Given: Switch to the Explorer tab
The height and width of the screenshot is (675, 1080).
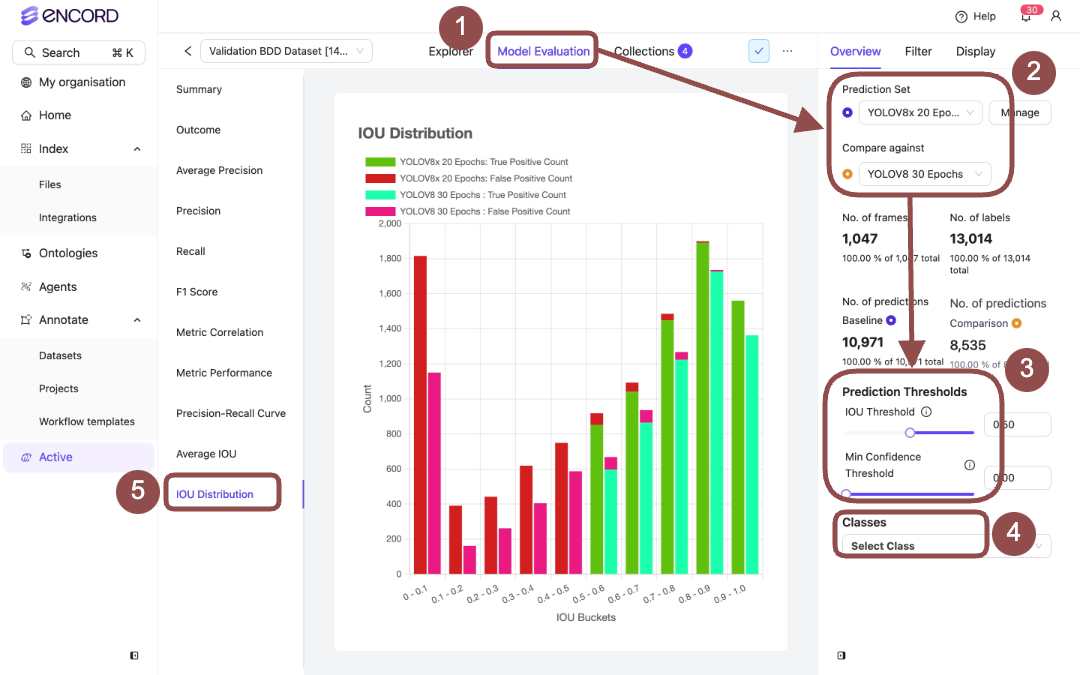Looking at the screenshot, I should pyautogui.click(x=450, y=52).
